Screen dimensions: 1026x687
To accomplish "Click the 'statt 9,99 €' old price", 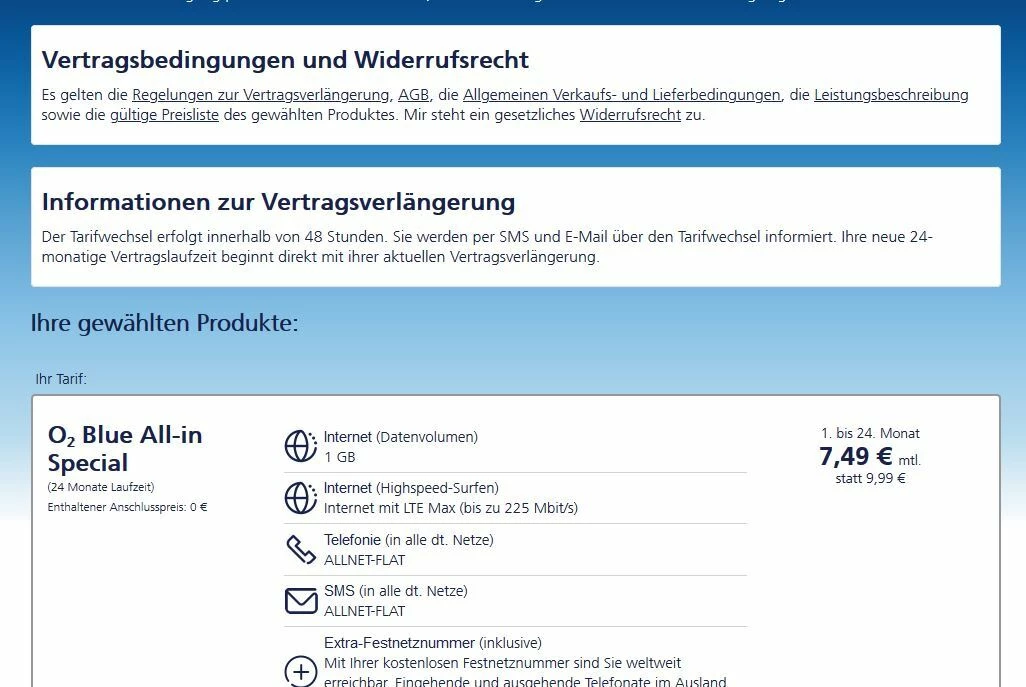I will pos(870,479).
